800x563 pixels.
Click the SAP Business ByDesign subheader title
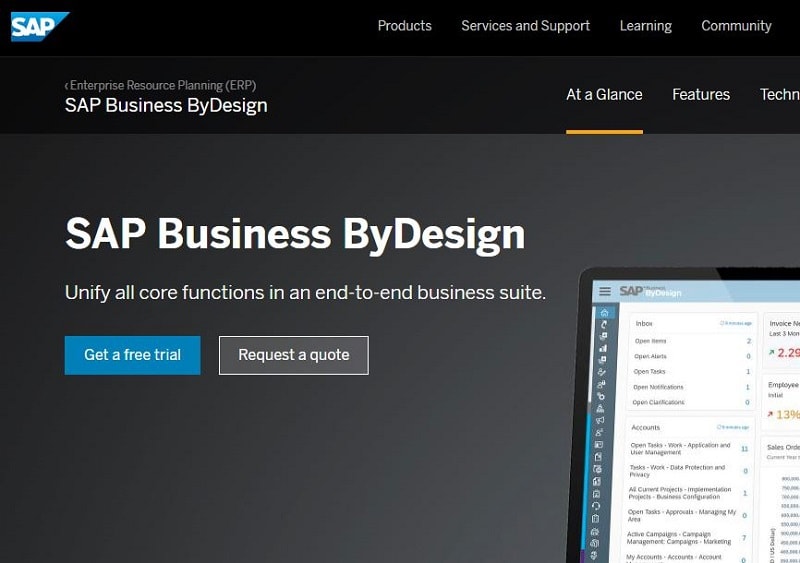click(x=166, y=106)
